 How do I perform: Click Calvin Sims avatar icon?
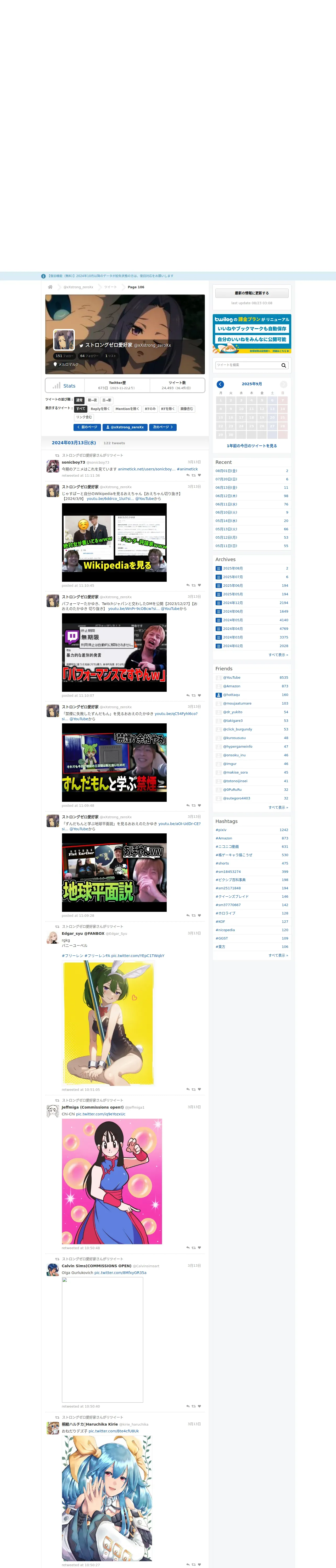(53, 1270)
